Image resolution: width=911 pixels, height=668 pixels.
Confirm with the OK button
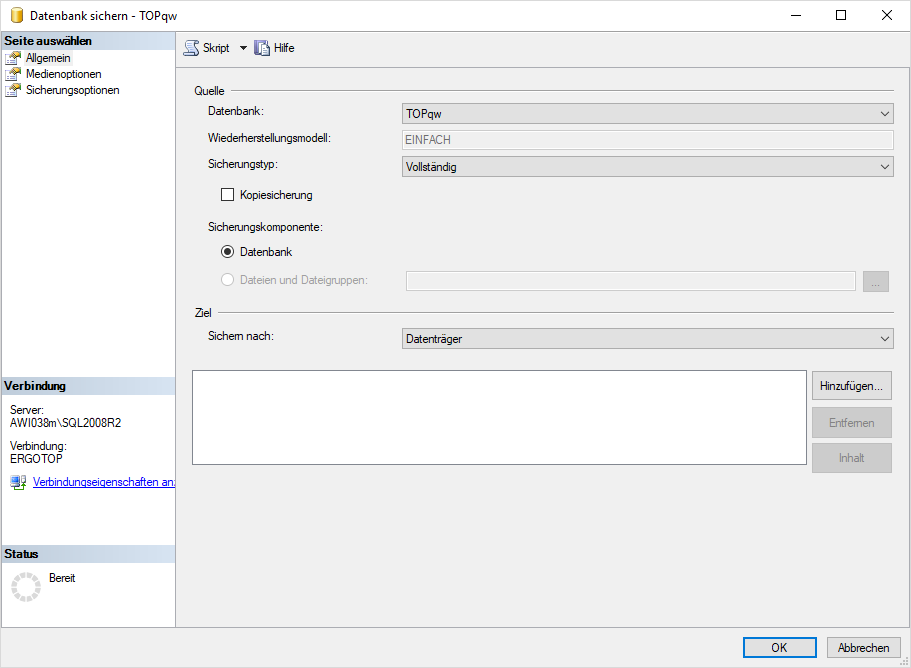pos(779,647)
